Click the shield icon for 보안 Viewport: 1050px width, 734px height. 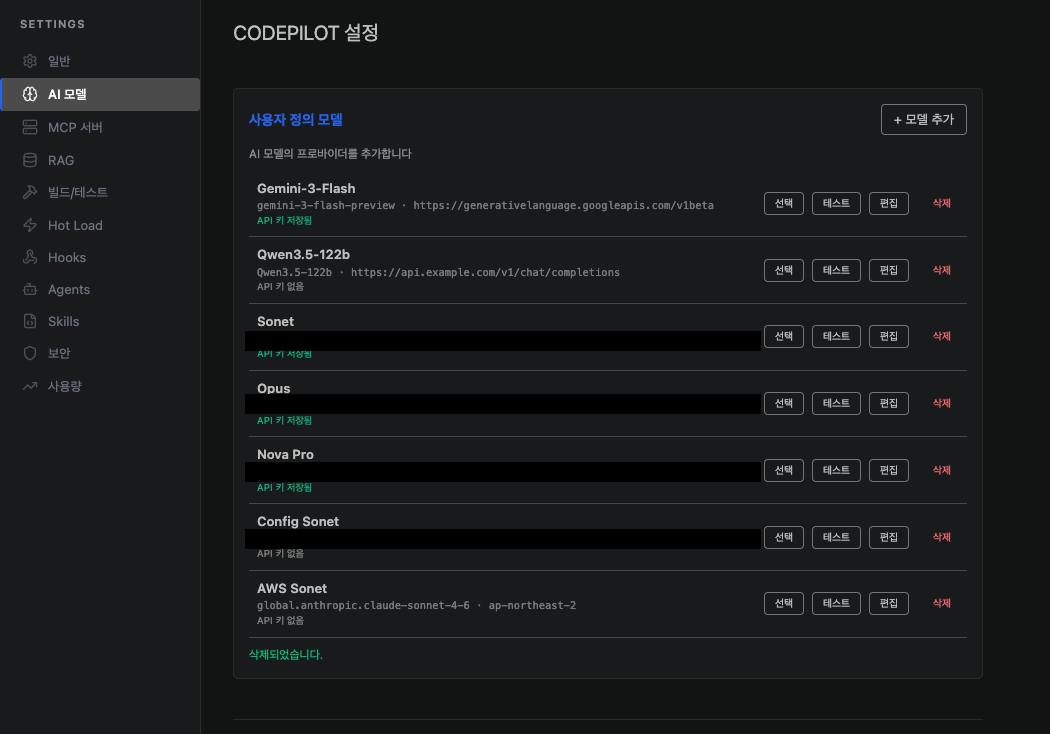point(29,353)
